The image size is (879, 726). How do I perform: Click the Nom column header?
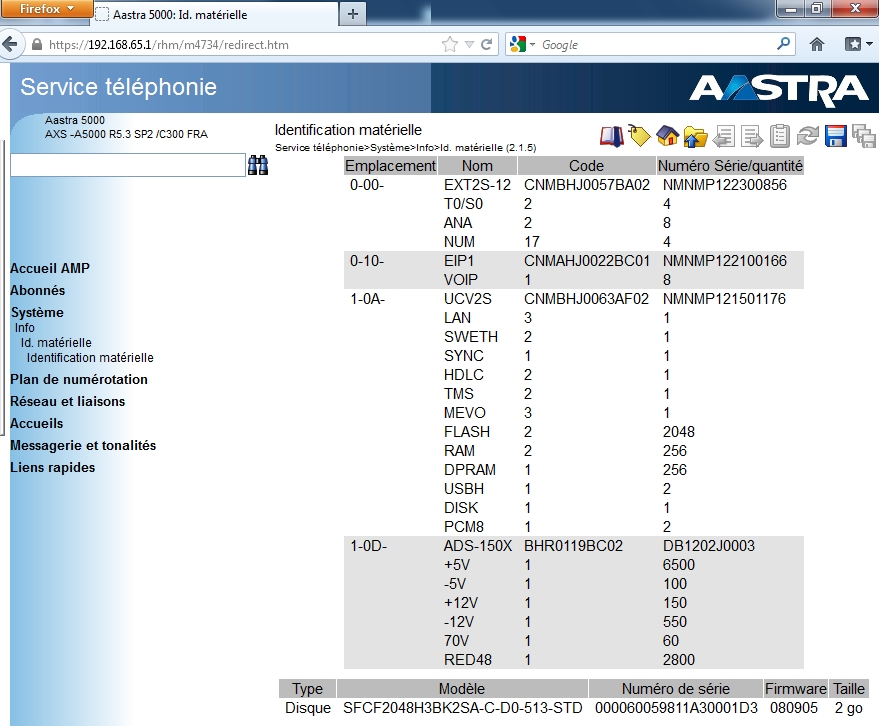[477, 166]
